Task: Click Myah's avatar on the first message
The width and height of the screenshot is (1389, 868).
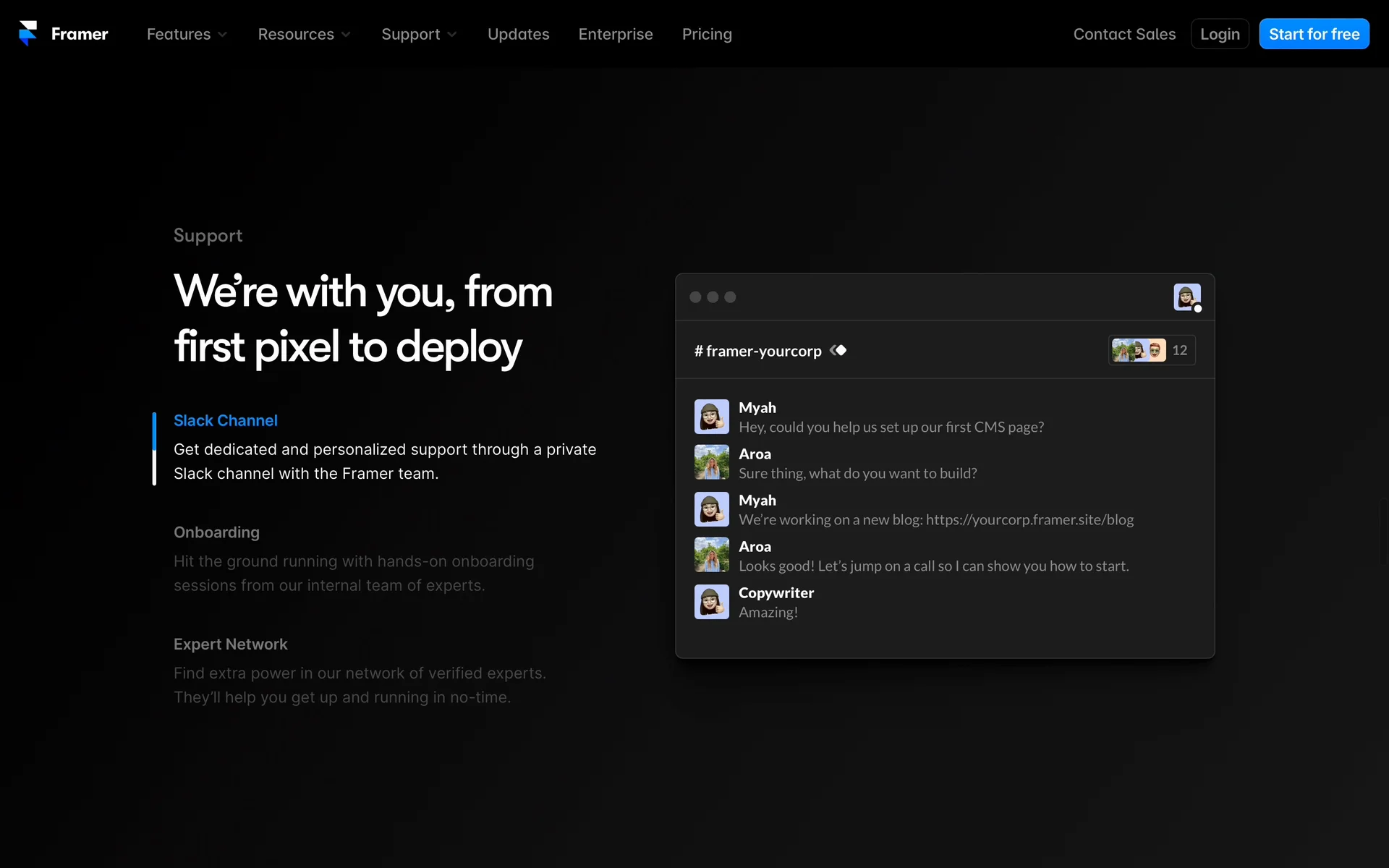Action: click(711, 417)
